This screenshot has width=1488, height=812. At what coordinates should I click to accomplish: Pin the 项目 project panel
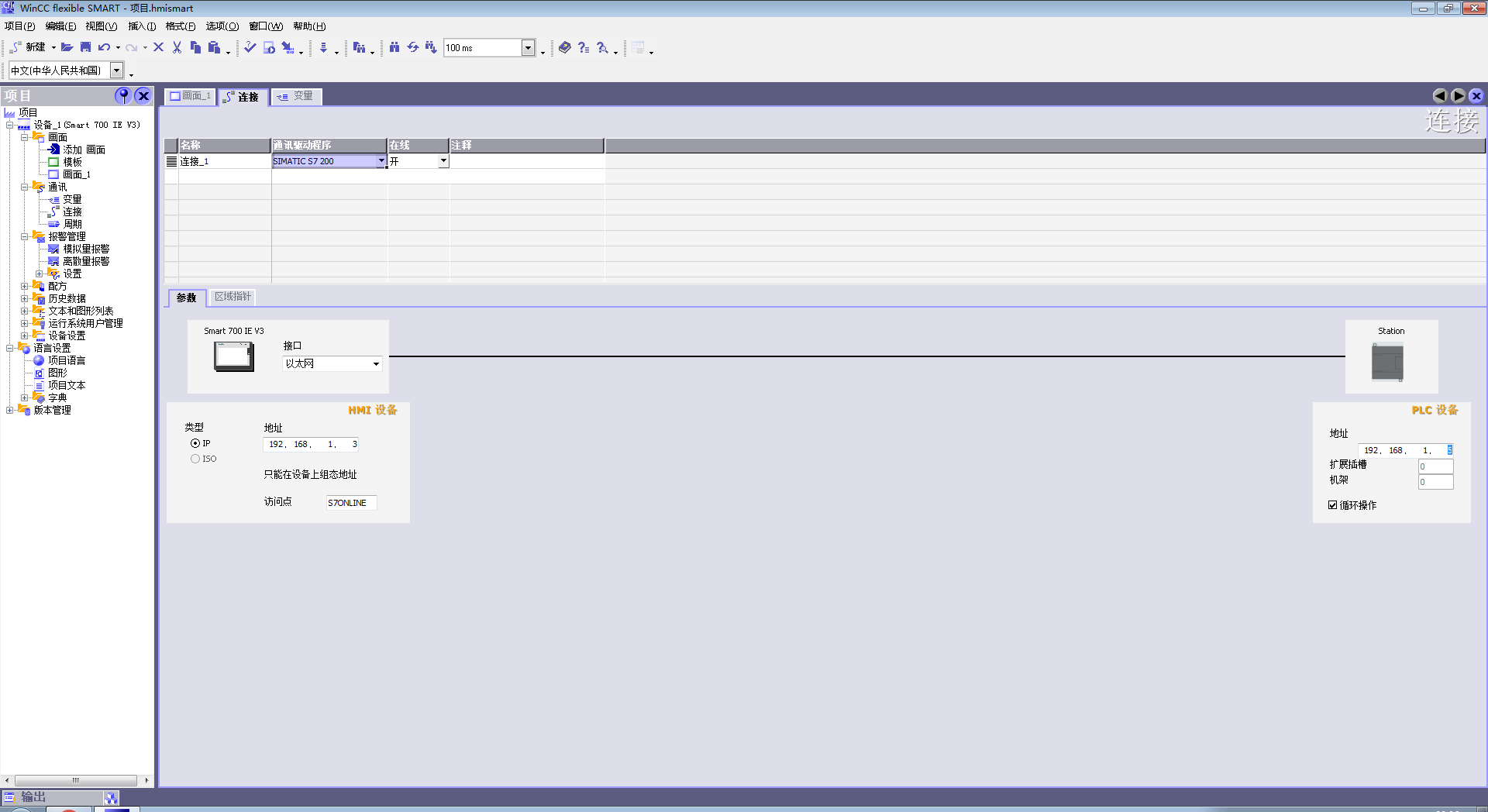coord(122,95)
